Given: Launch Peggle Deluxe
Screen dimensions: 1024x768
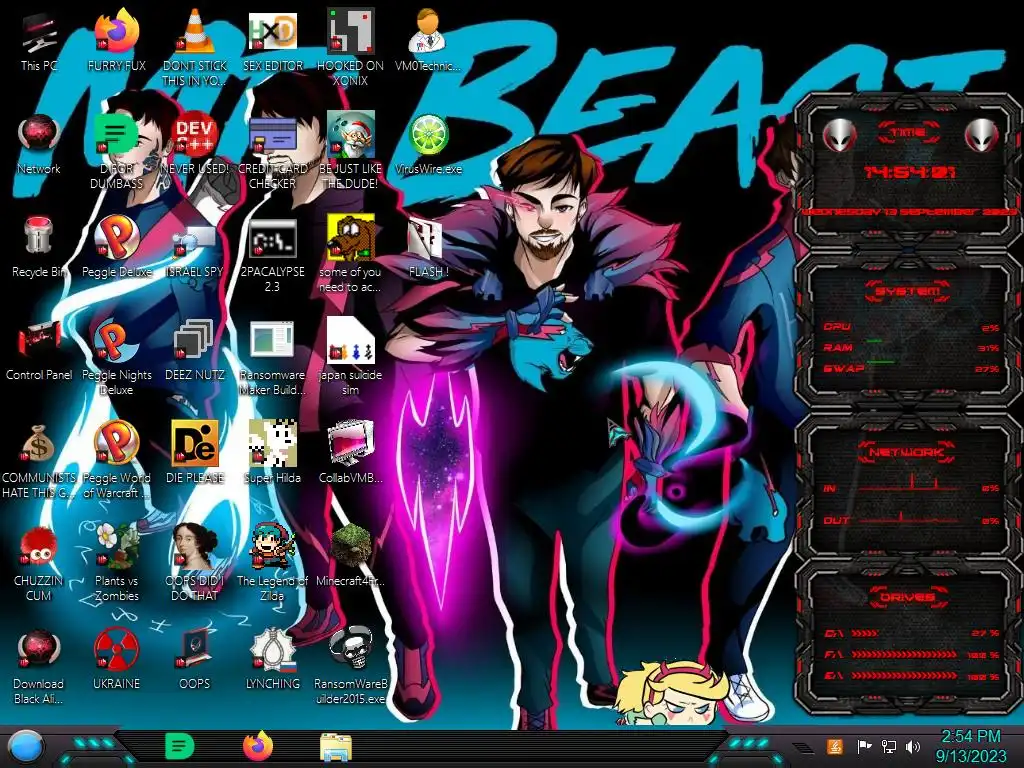Looking at the screenshot, I should tap(116, 247).
